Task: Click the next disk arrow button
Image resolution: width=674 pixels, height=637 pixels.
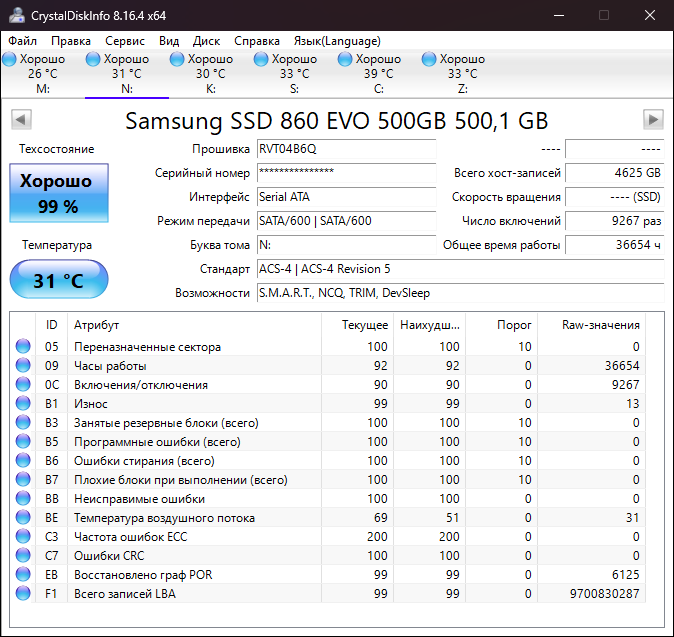Action: point(653,120)
